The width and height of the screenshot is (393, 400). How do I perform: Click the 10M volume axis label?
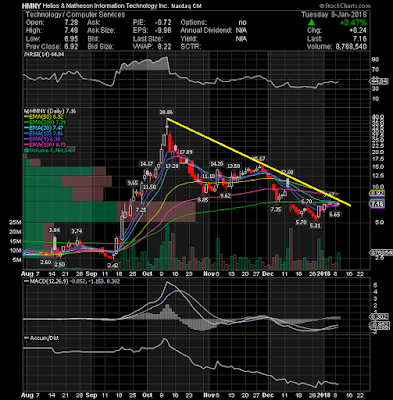pyautogui.click(x=15, y=251)
